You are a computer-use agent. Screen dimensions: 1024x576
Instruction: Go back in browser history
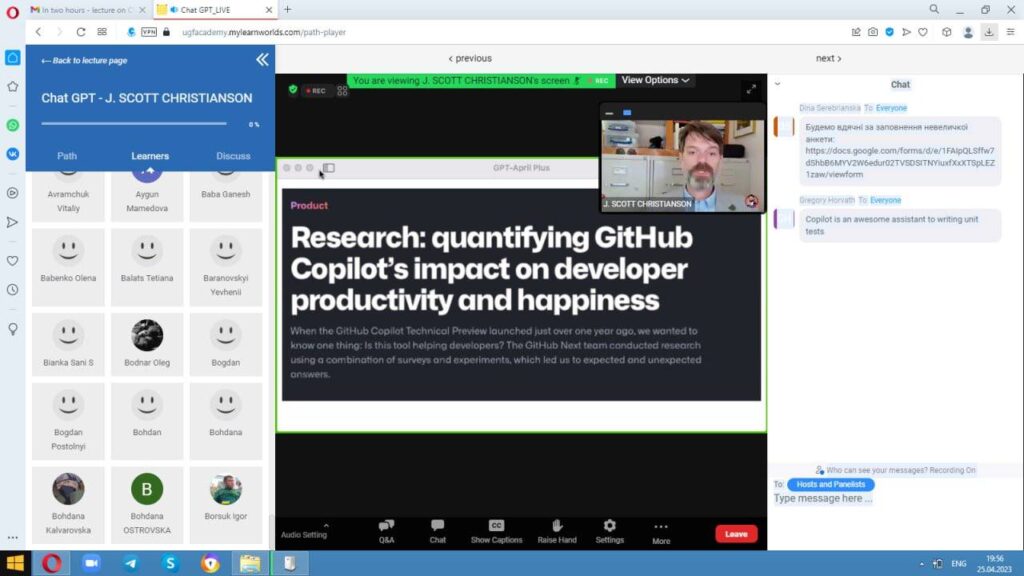pyautogui.click(x=39, y=32)
